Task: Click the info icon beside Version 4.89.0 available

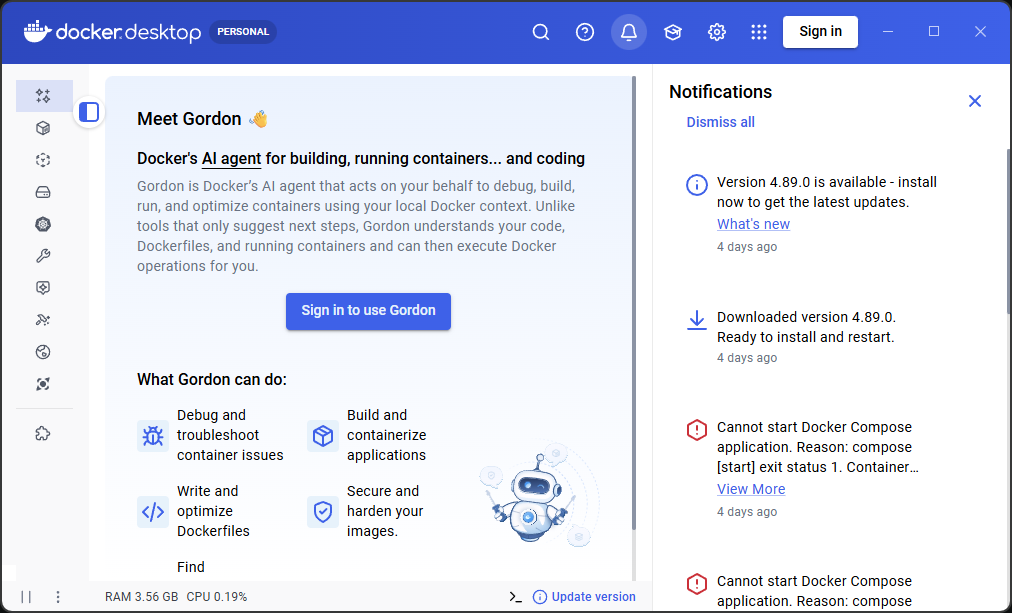Action: tap(696, 185)
